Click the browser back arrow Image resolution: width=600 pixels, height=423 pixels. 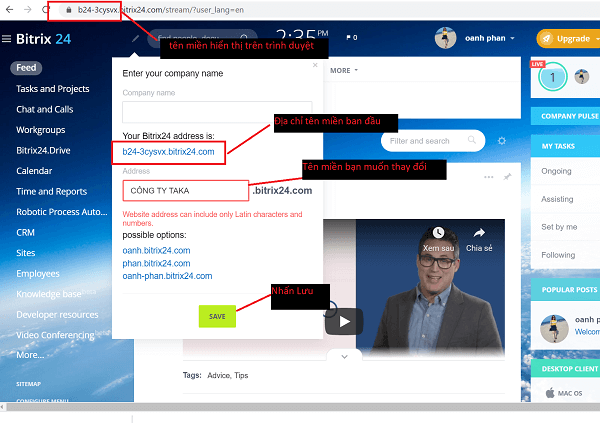(10, 10)
